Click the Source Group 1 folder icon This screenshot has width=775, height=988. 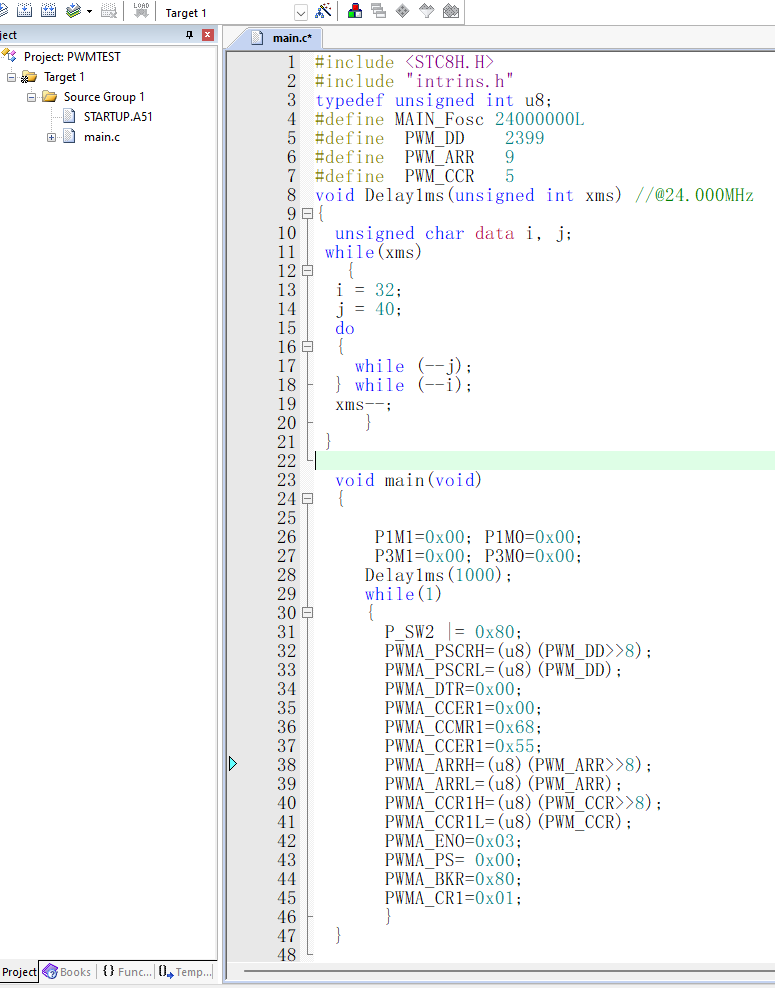tap(50, 96)
